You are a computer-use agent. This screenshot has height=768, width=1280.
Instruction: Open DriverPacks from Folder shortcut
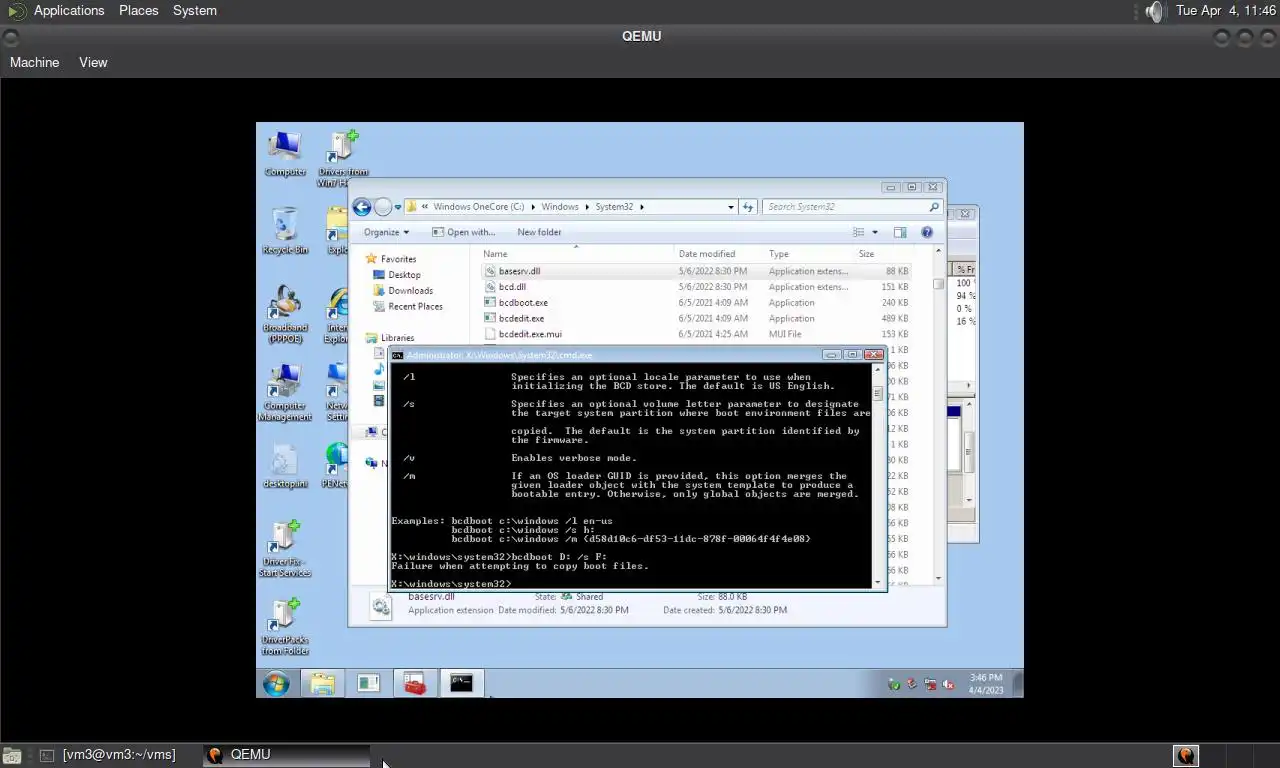click(285, 627)
